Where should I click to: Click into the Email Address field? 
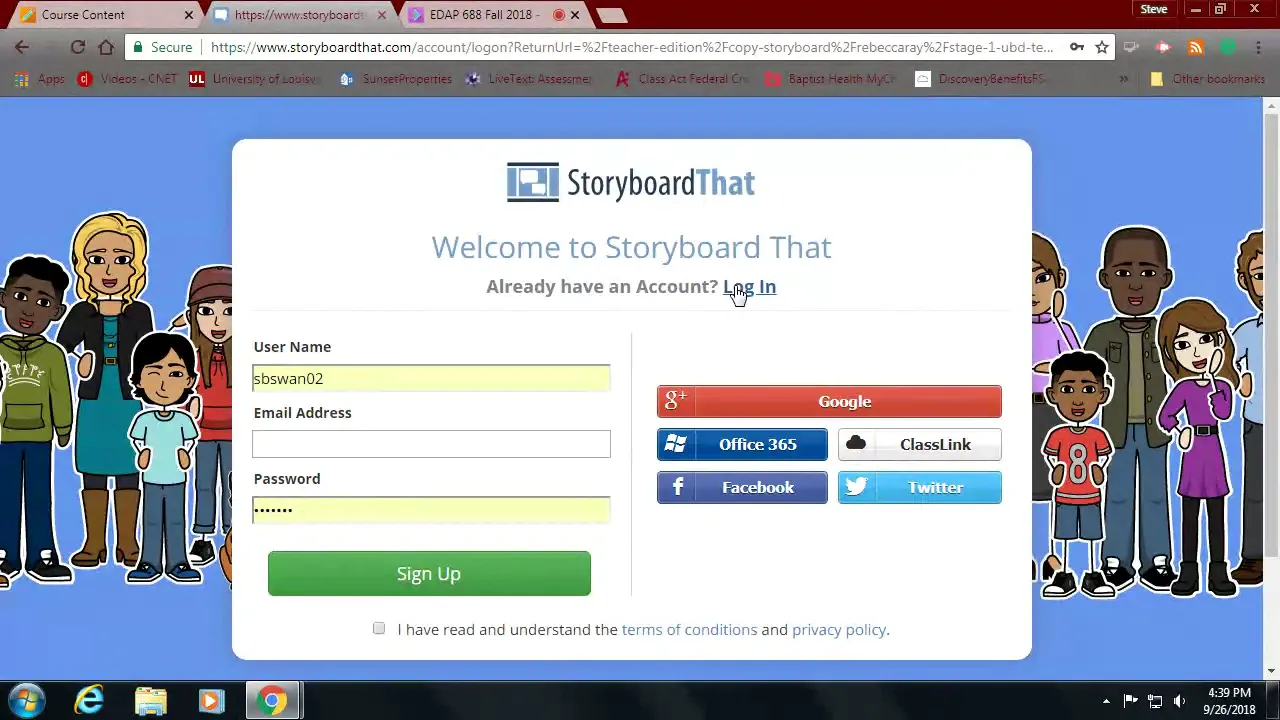[431, 444]
